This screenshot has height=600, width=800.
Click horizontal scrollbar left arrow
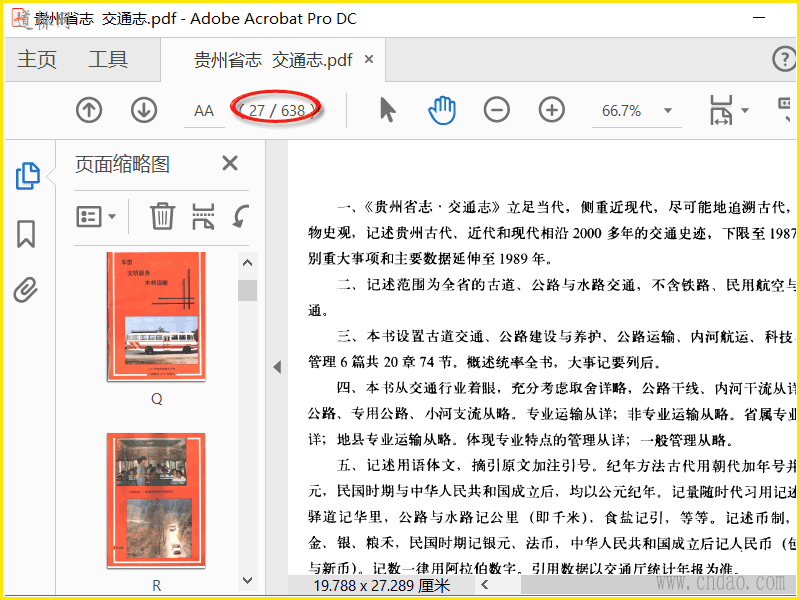(485, 585)
